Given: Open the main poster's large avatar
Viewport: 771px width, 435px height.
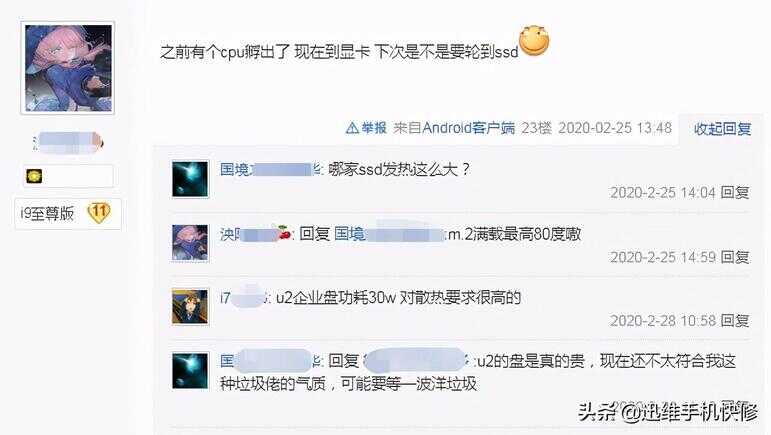Looking at the screenshot, I should (x=68, y=68).
